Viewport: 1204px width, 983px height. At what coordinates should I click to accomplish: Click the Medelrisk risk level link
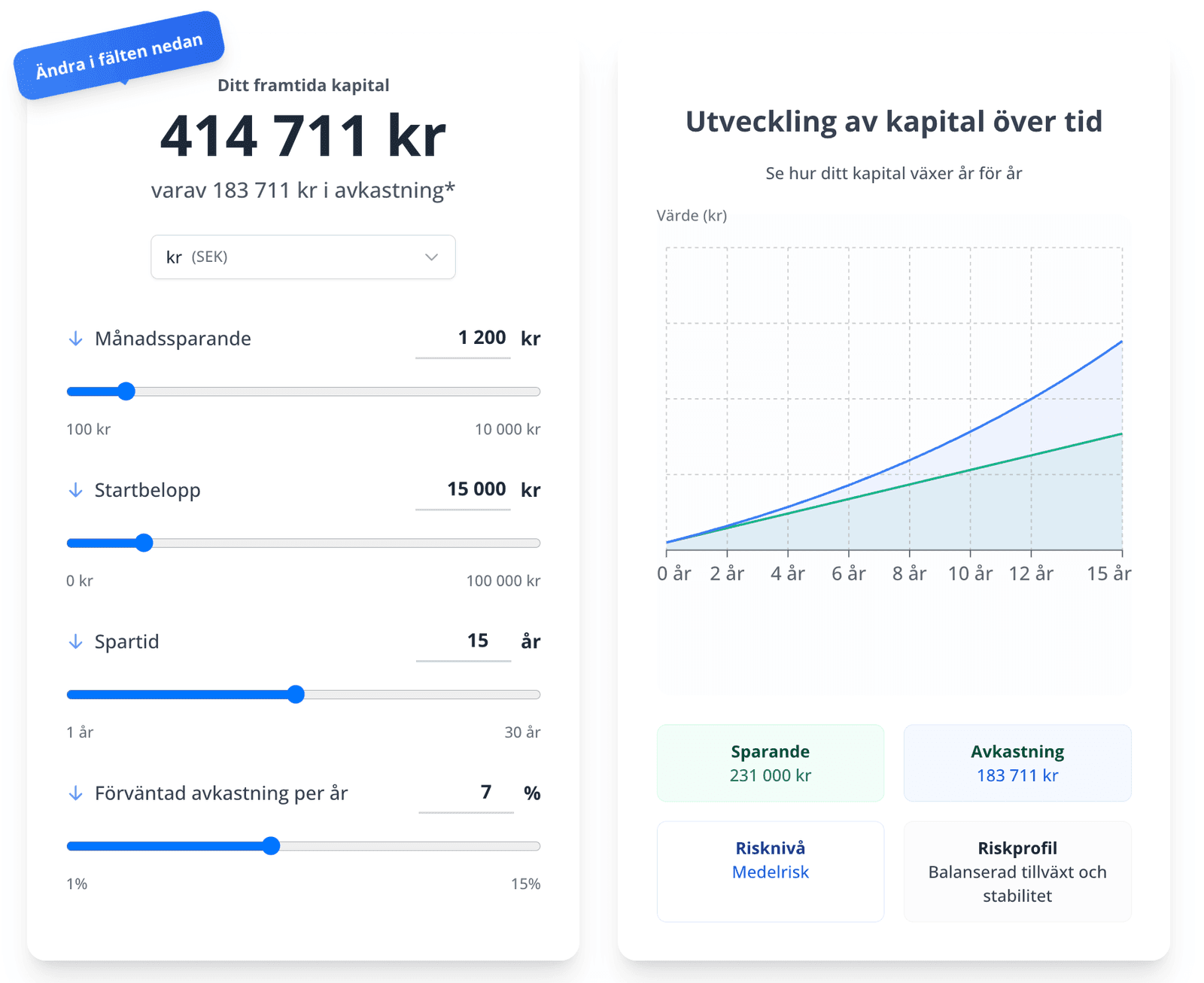click(770, 872)
